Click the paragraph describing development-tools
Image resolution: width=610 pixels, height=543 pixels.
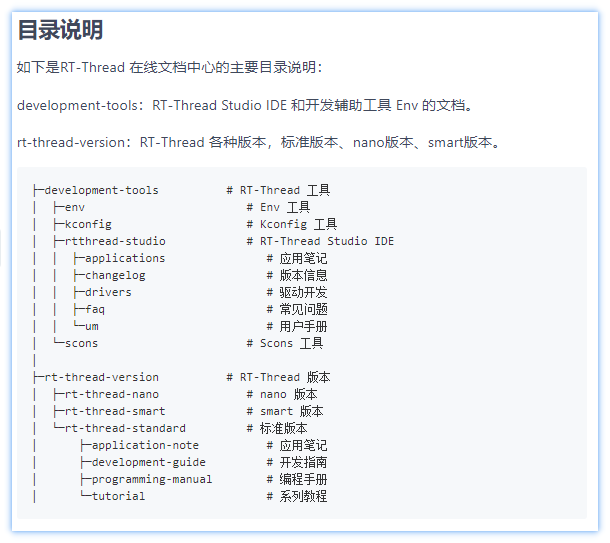[245, 105]
